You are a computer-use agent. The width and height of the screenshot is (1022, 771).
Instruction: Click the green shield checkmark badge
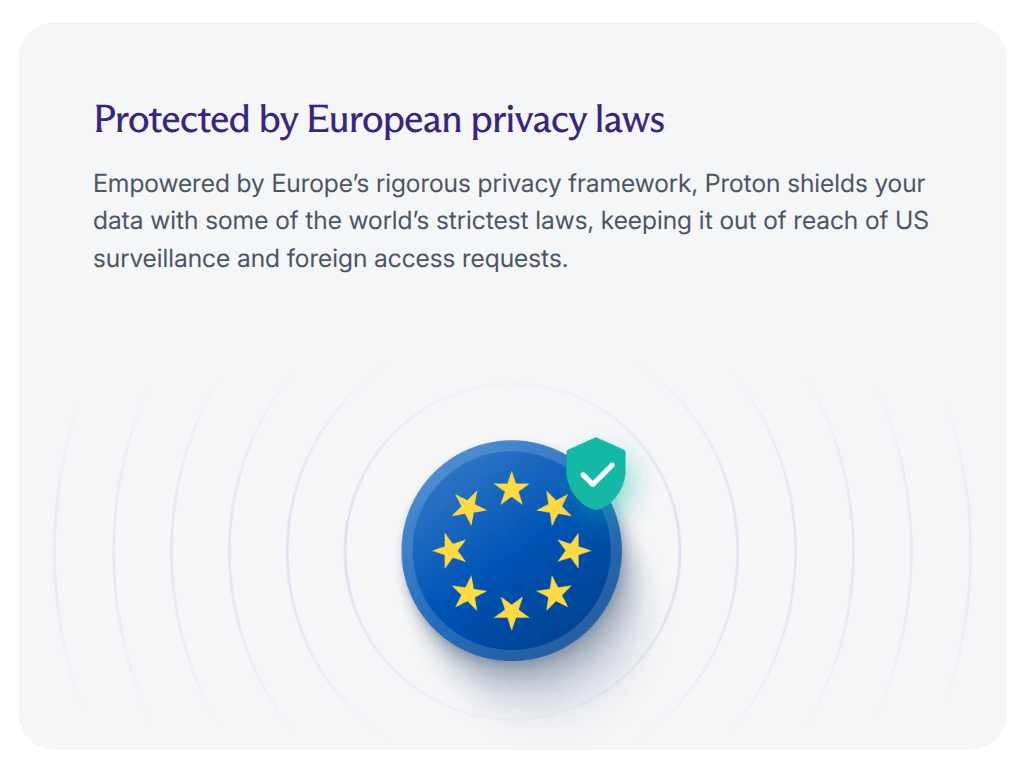pos(596,472)
